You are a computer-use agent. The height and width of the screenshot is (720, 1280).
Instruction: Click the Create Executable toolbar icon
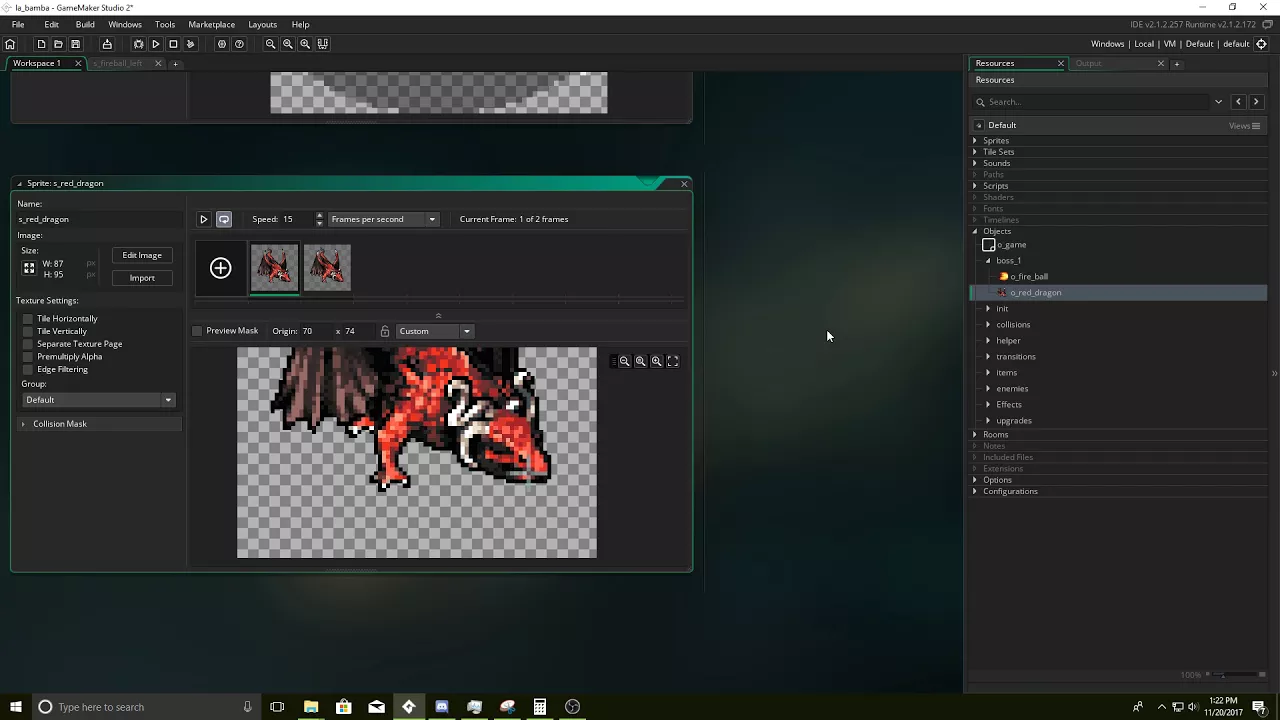pyautogui.click(x=107, y=44)
